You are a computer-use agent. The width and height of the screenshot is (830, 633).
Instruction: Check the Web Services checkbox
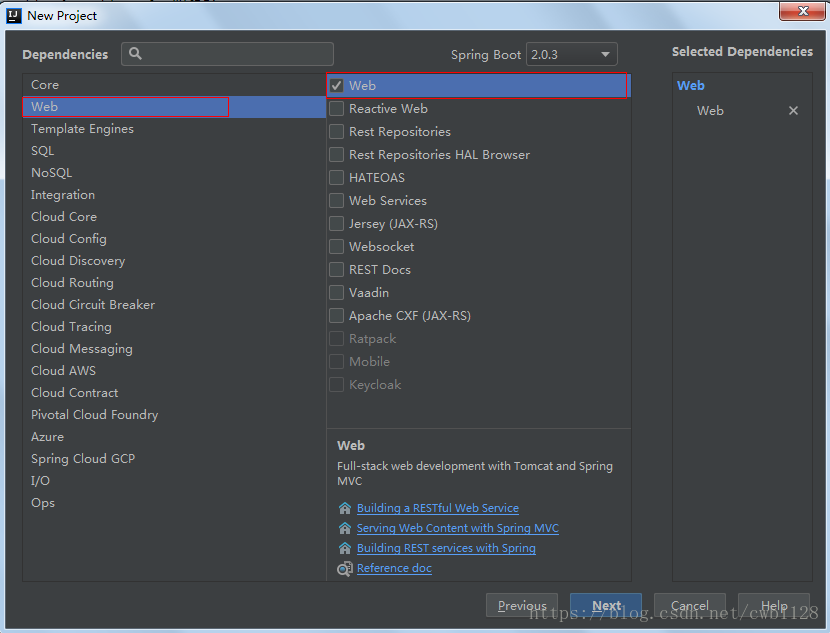337,201
